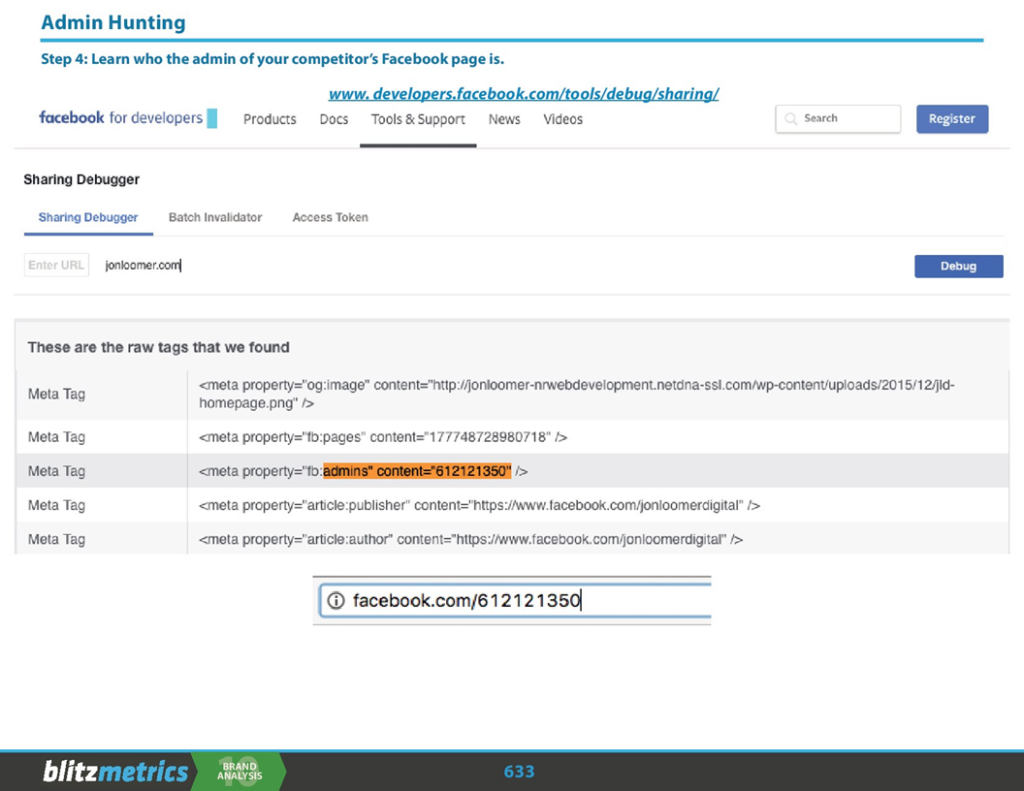This screenshot has height=791, width=1024.
Task: Click the Step 4 instruction text
Action: [272, 59]
